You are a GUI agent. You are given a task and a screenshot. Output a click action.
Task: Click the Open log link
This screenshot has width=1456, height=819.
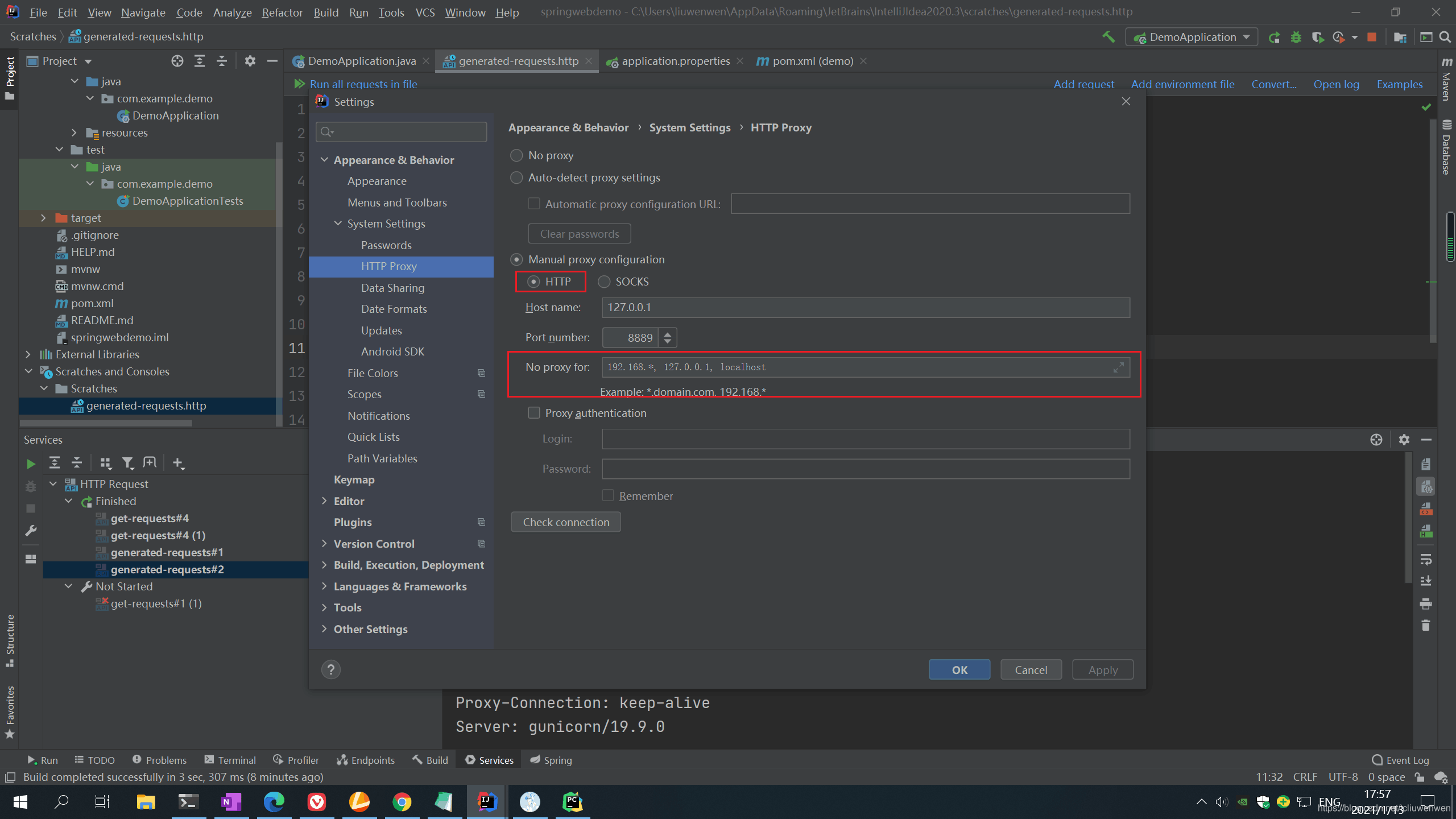(1336, 84)
